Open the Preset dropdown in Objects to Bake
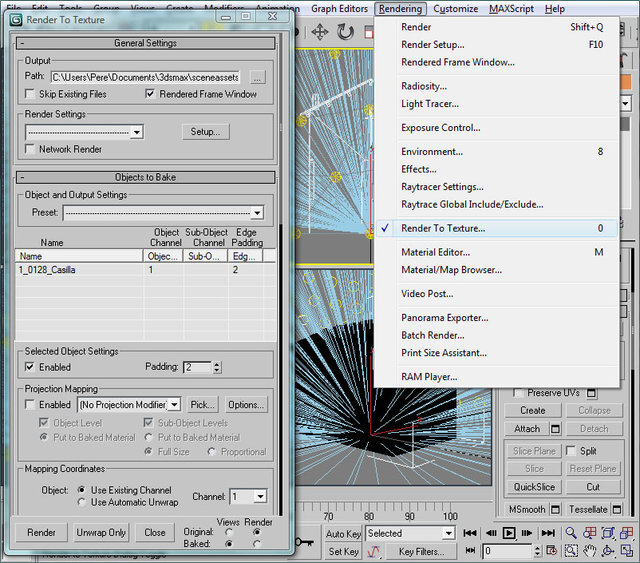The image size is (640, 563). 257,213
